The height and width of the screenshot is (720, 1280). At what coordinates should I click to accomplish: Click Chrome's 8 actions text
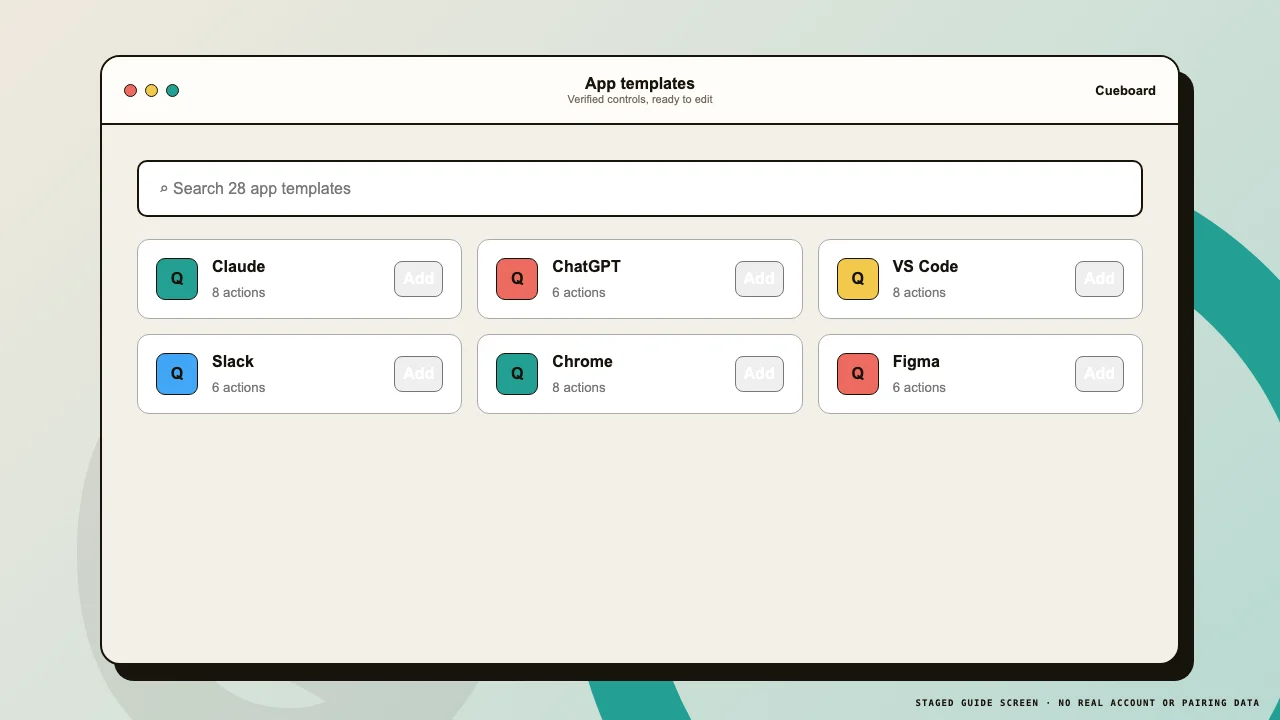(578, 388)
